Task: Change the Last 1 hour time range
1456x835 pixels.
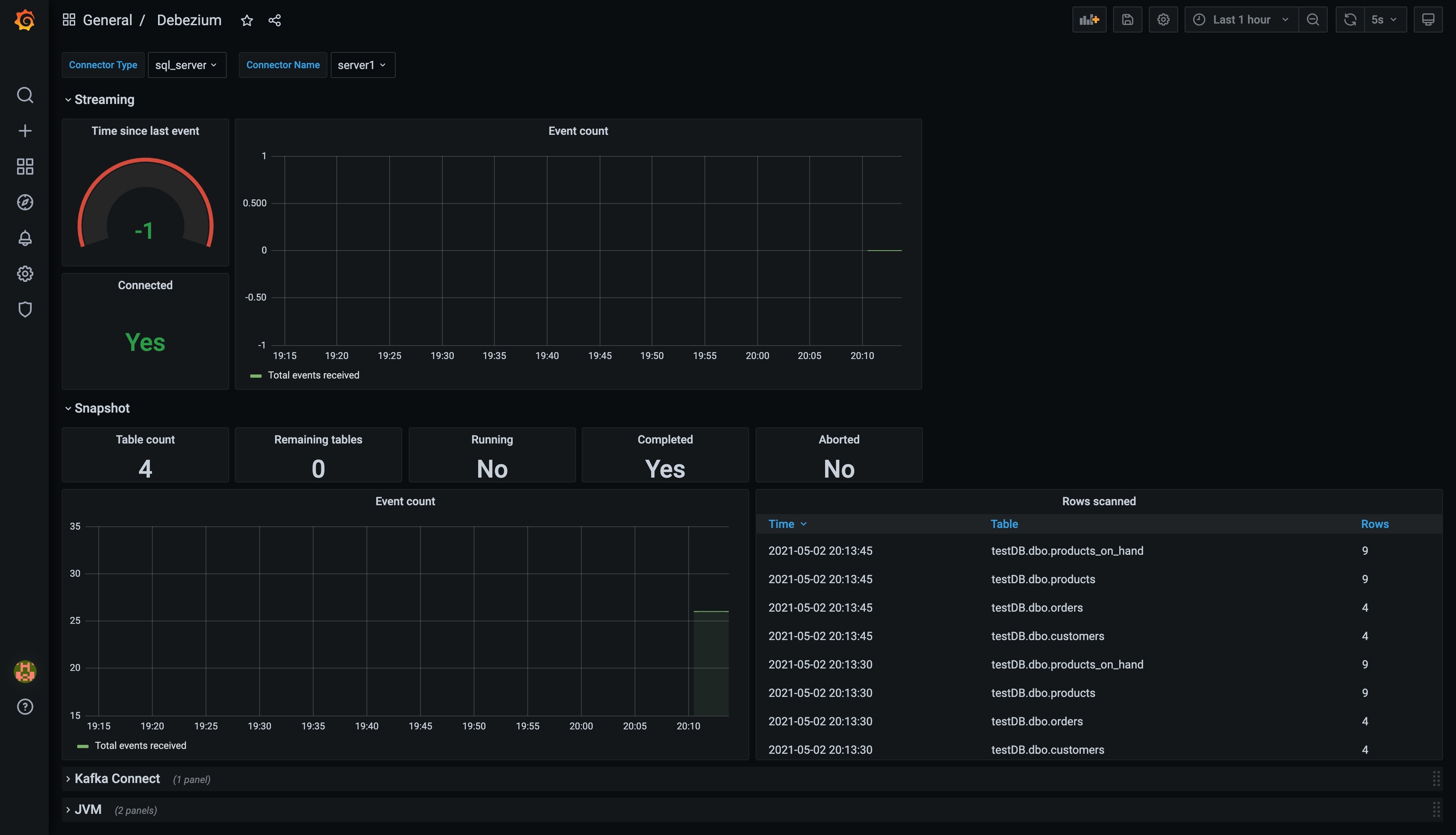Action: (x=1240, y=19)
